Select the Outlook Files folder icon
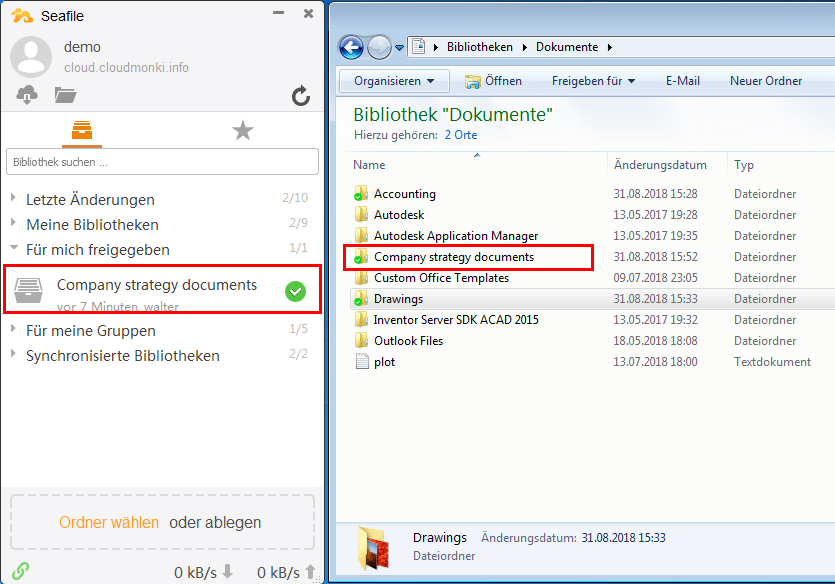 coord(361,341)
